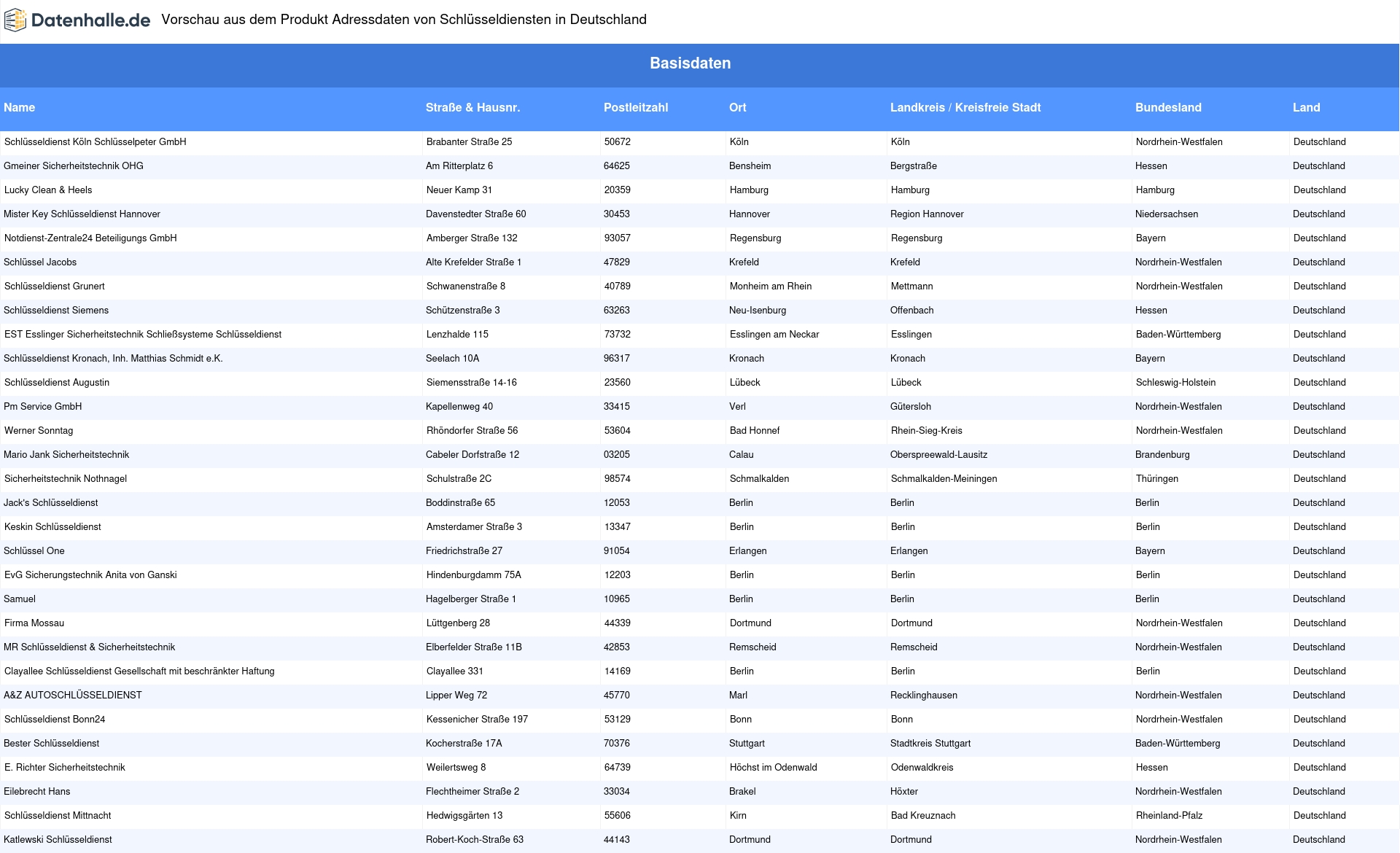Select the Gmeiner Sicherheitstechnik OHG entry
The height and width of the screenshot is (853, 1400).
(74, 166)
